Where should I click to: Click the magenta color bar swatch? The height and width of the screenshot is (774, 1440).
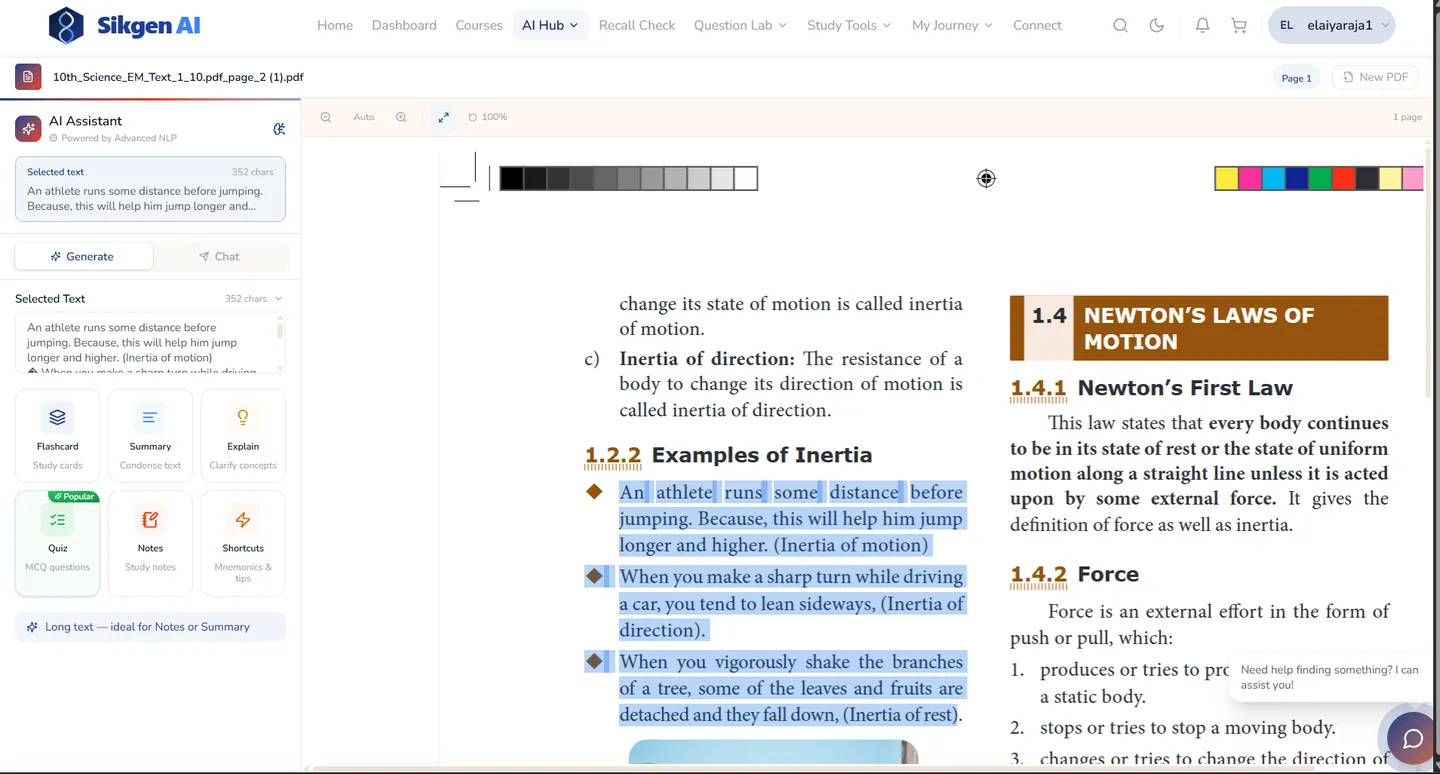tap(1250, 178)
